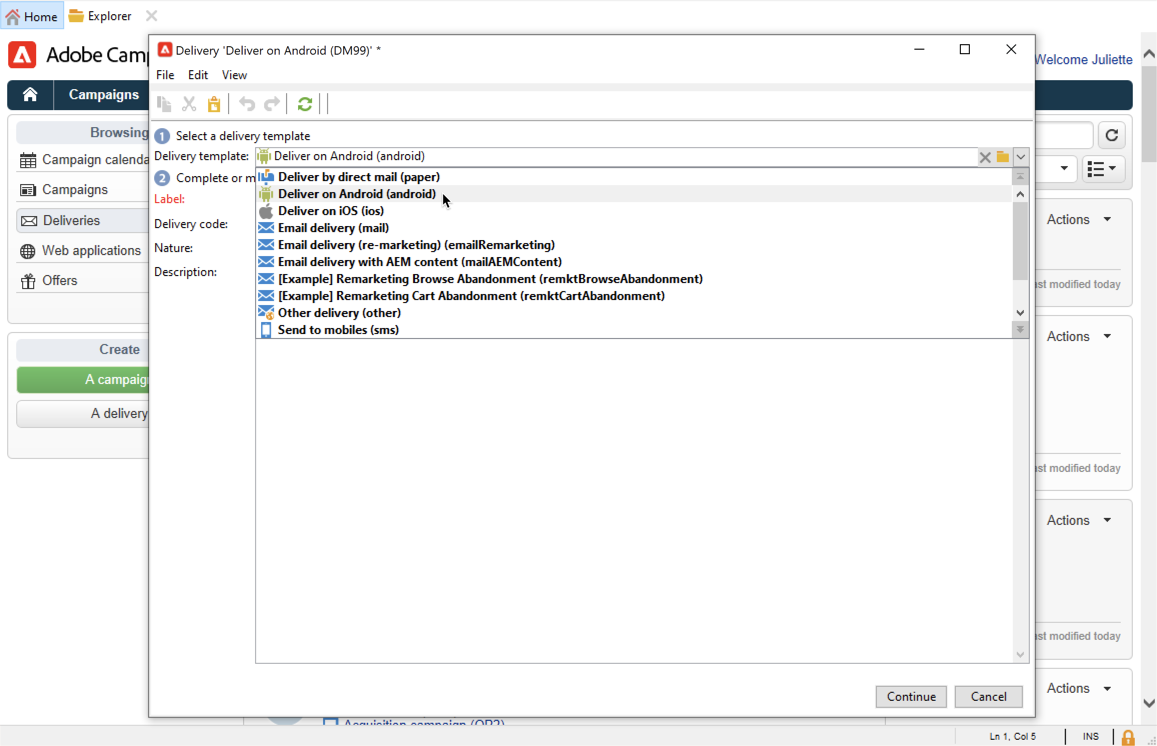Open the filter dropdown arrow beside list view
Image resolution: width=1157 pixels, height=746 pixels.
[1063, 168]
